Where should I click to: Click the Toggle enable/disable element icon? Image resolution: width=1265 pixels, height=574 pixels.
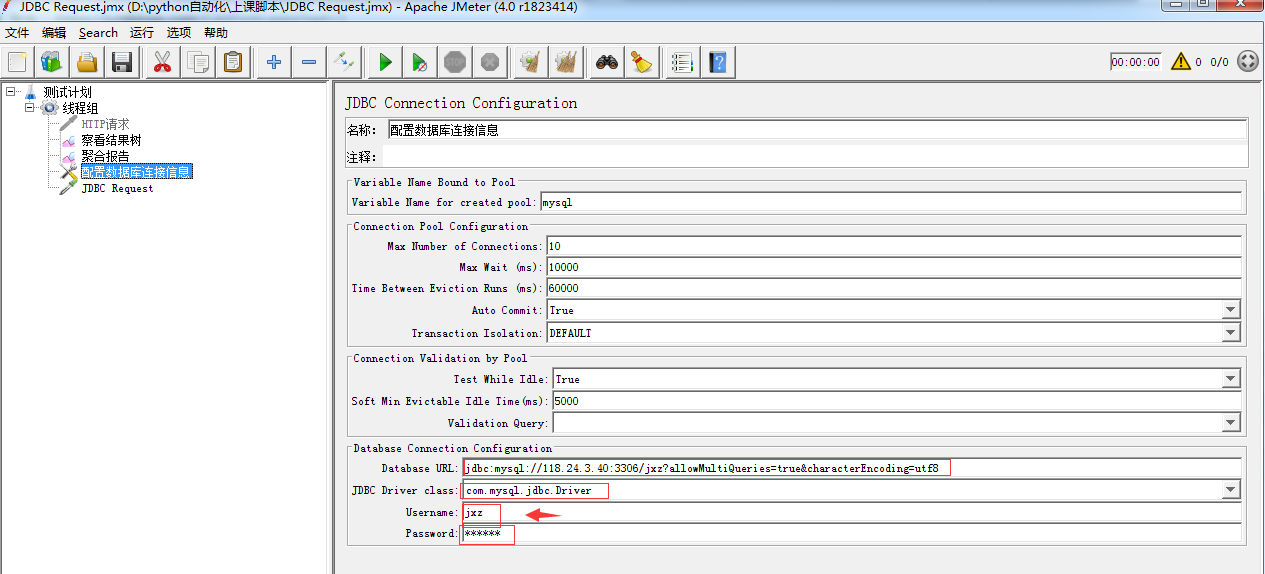344,62
